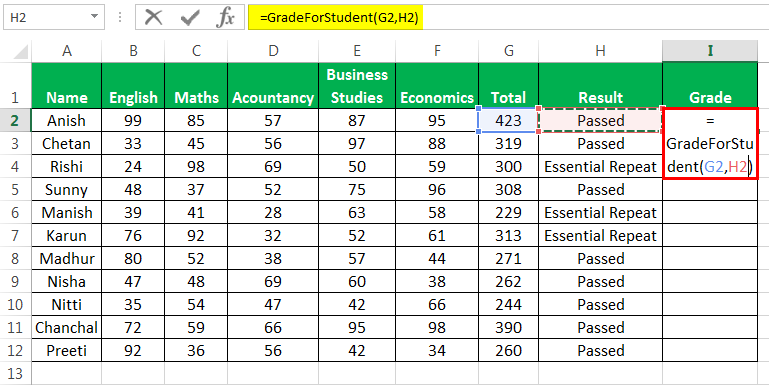Click the Maths header cell
Screen dimensions: 769x385
(196, 86)
